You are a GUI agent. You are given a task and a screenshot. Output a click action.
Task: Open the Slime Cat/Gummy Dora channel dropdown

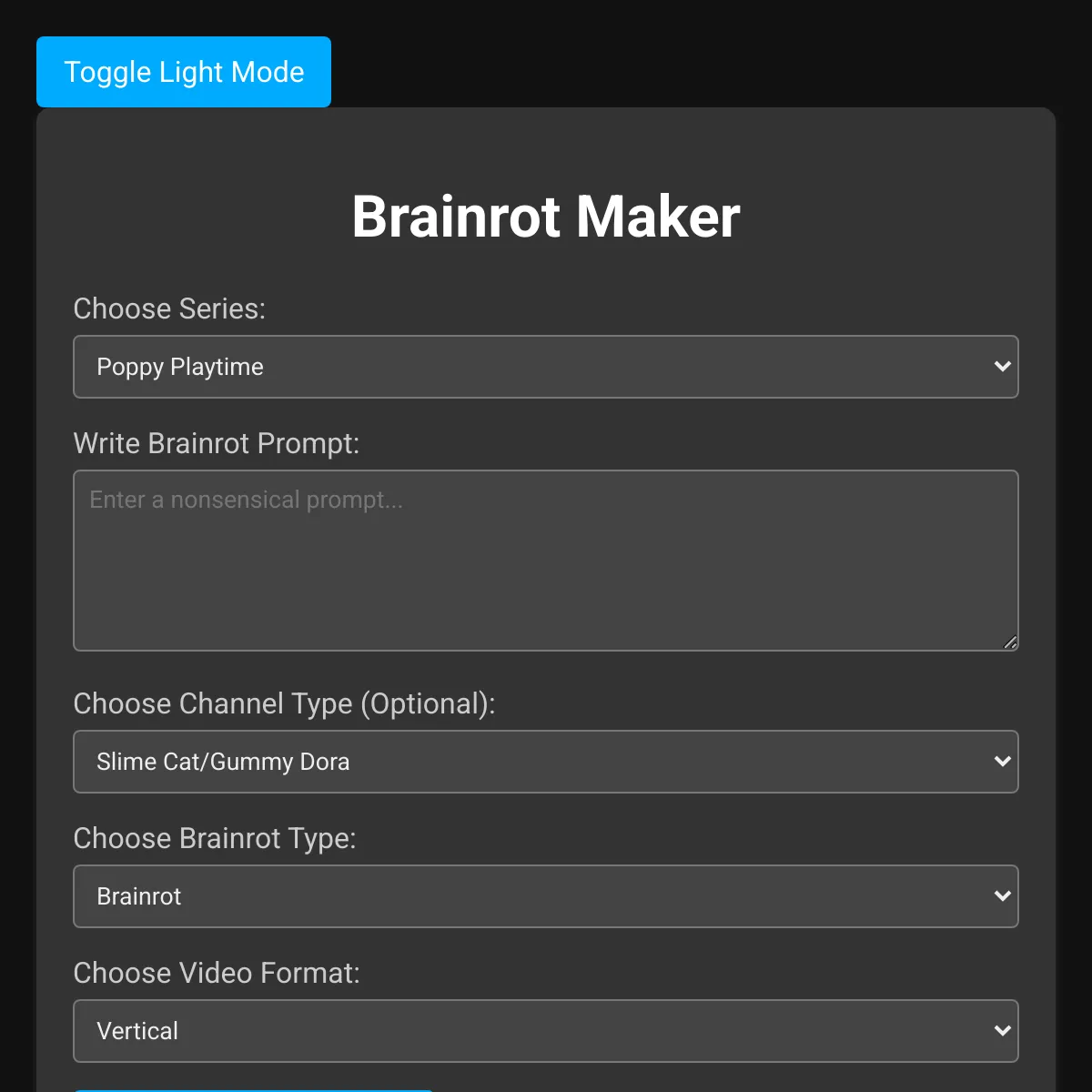546,762
